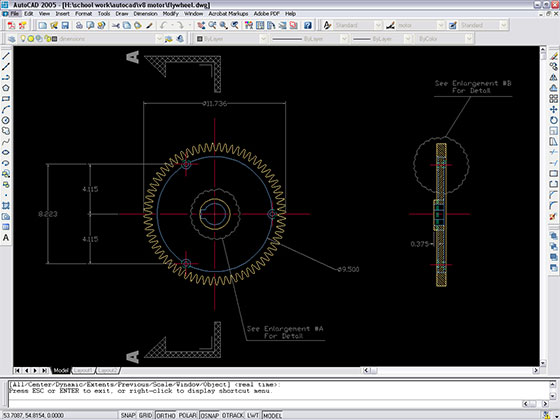Select the Polygon draw tool
The height and width of the screenshot is (420, 560).
tap(6, 88)
